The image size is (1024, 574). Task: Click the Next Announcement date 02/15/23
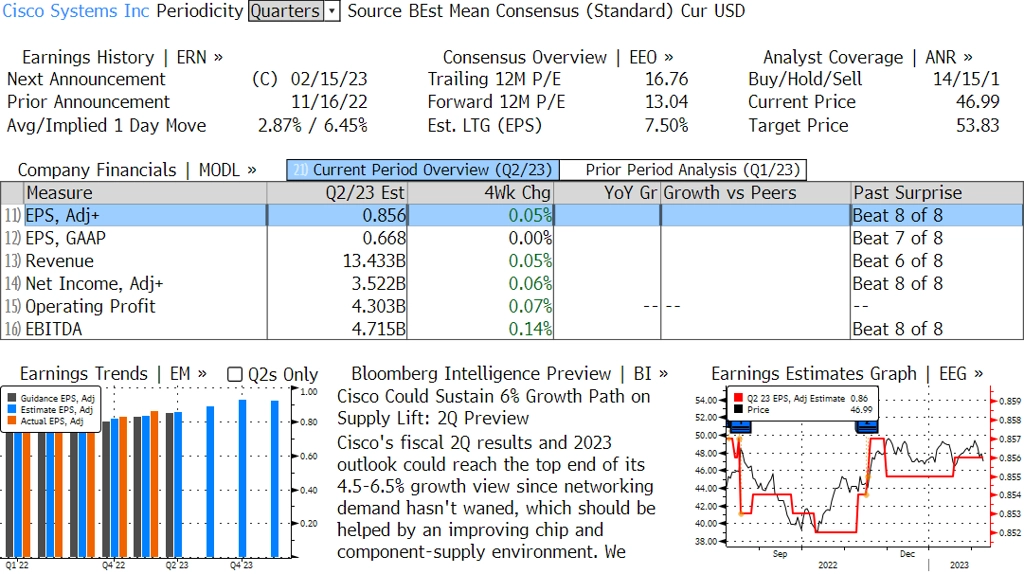329,79
